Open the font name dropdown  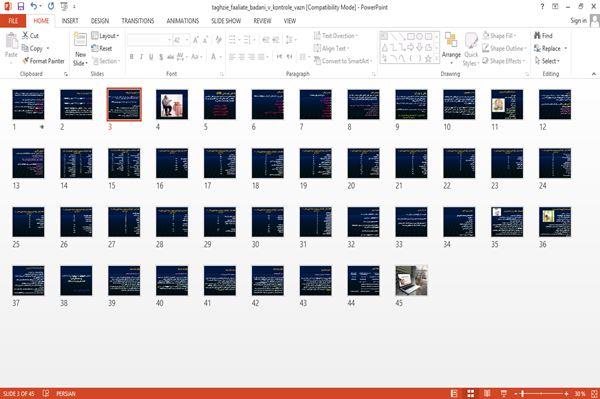[x=169, y=40]
